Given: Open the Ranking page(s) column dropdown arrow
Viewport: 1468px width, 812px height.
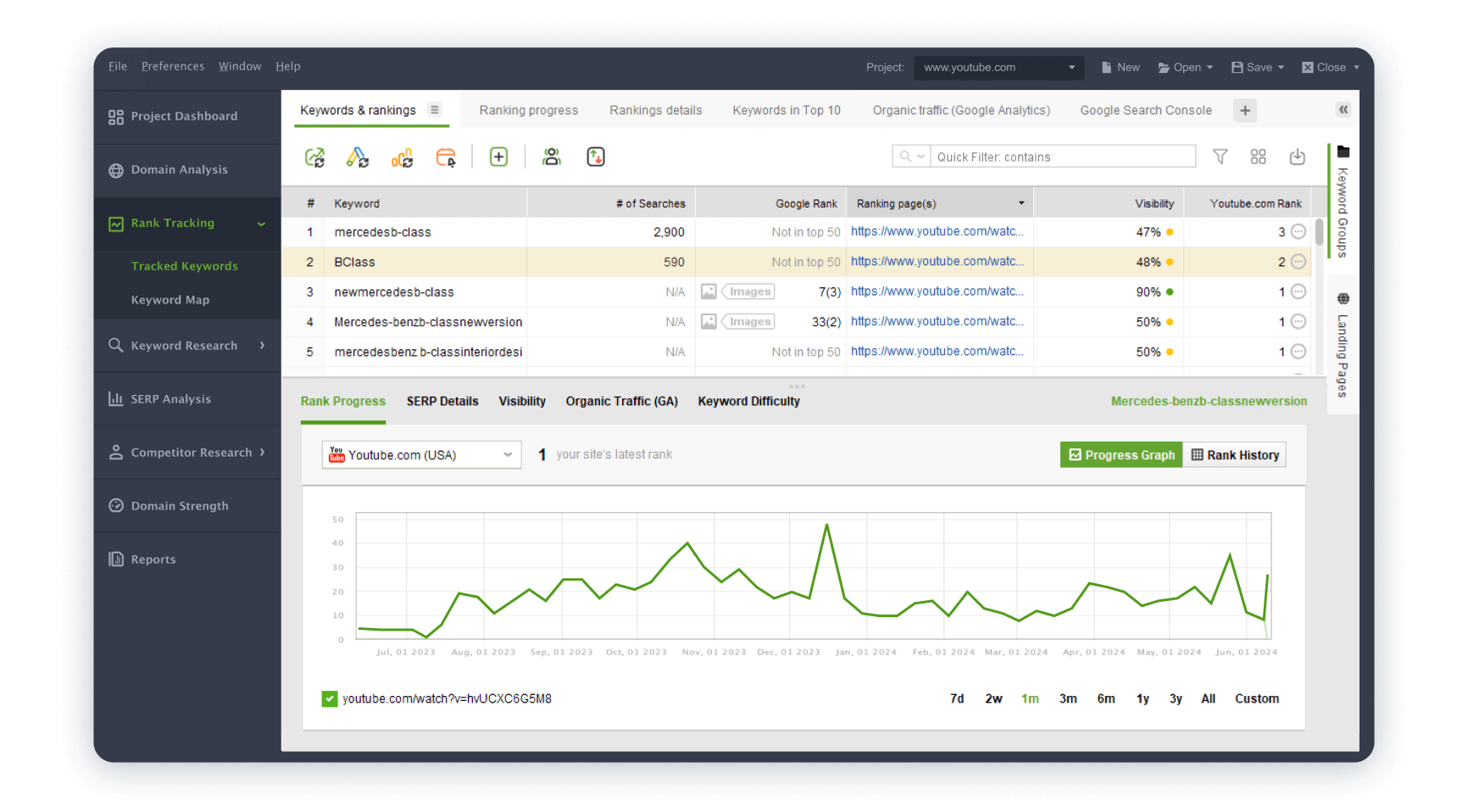Looking at the screenshot, I should pyautogui.click(x=1021, y=203).
